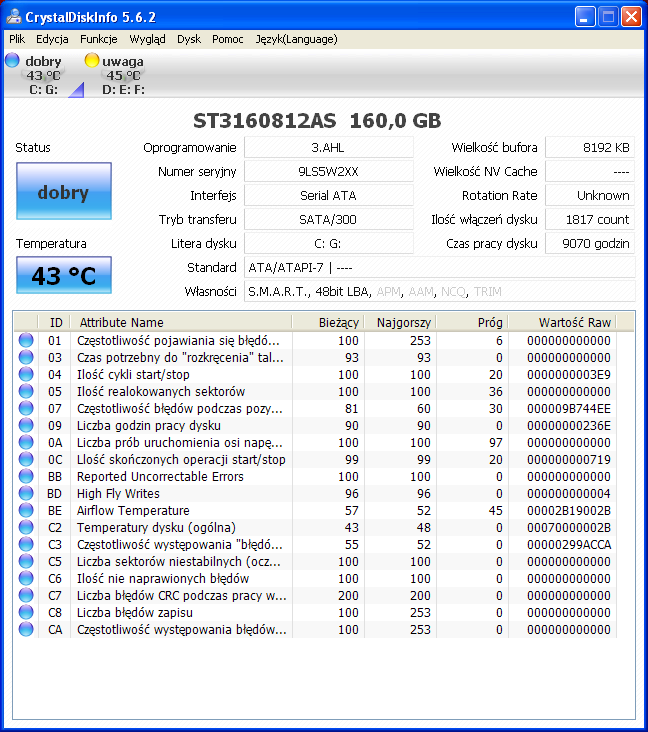Click the status orb of attribute CA

coord(26,629)
